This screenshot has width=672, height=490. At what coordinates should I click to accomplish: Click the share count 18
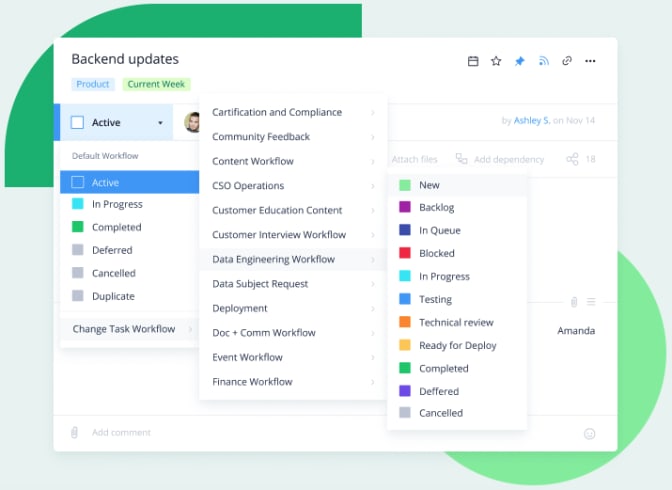[590, 159]
